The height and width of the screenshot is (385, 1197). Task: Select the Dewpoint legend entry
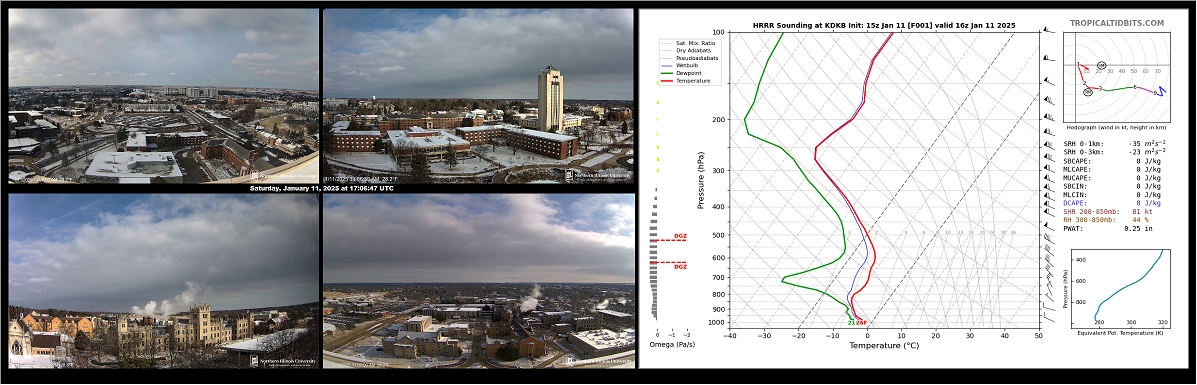684,73
